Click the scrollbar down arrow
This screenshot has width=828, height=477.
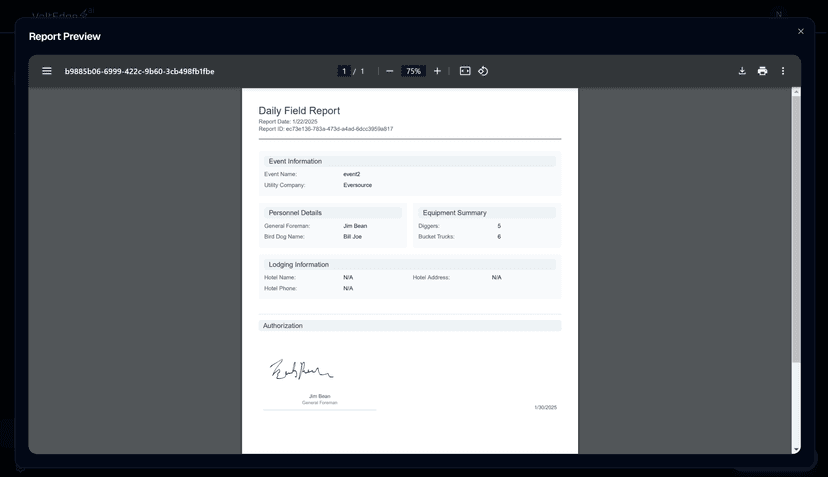(x=796, y=450)
